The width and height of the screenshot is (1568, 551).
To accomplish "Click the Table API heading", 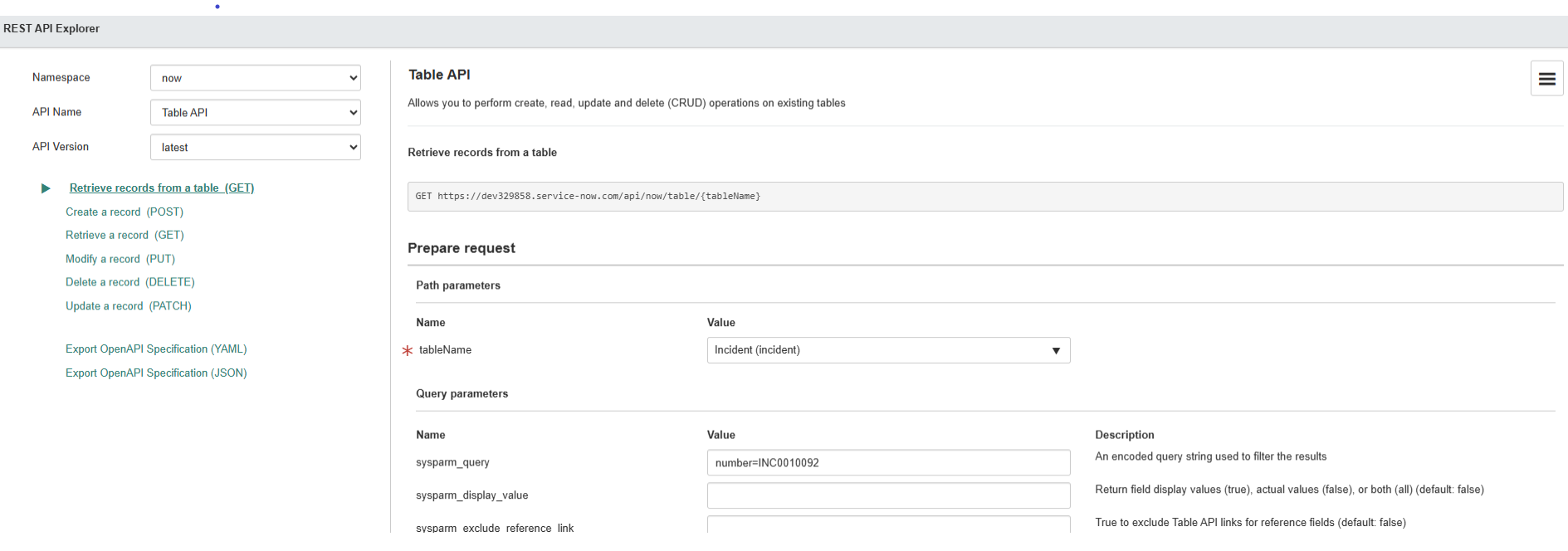I will click(439, 75).
